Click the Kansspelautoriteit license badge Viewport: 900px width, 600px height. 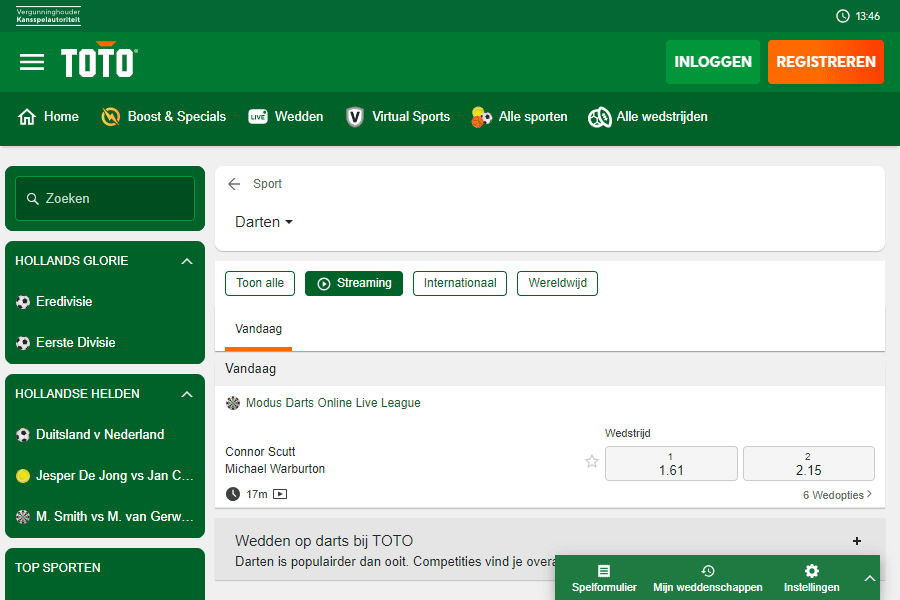coord(48,16)
